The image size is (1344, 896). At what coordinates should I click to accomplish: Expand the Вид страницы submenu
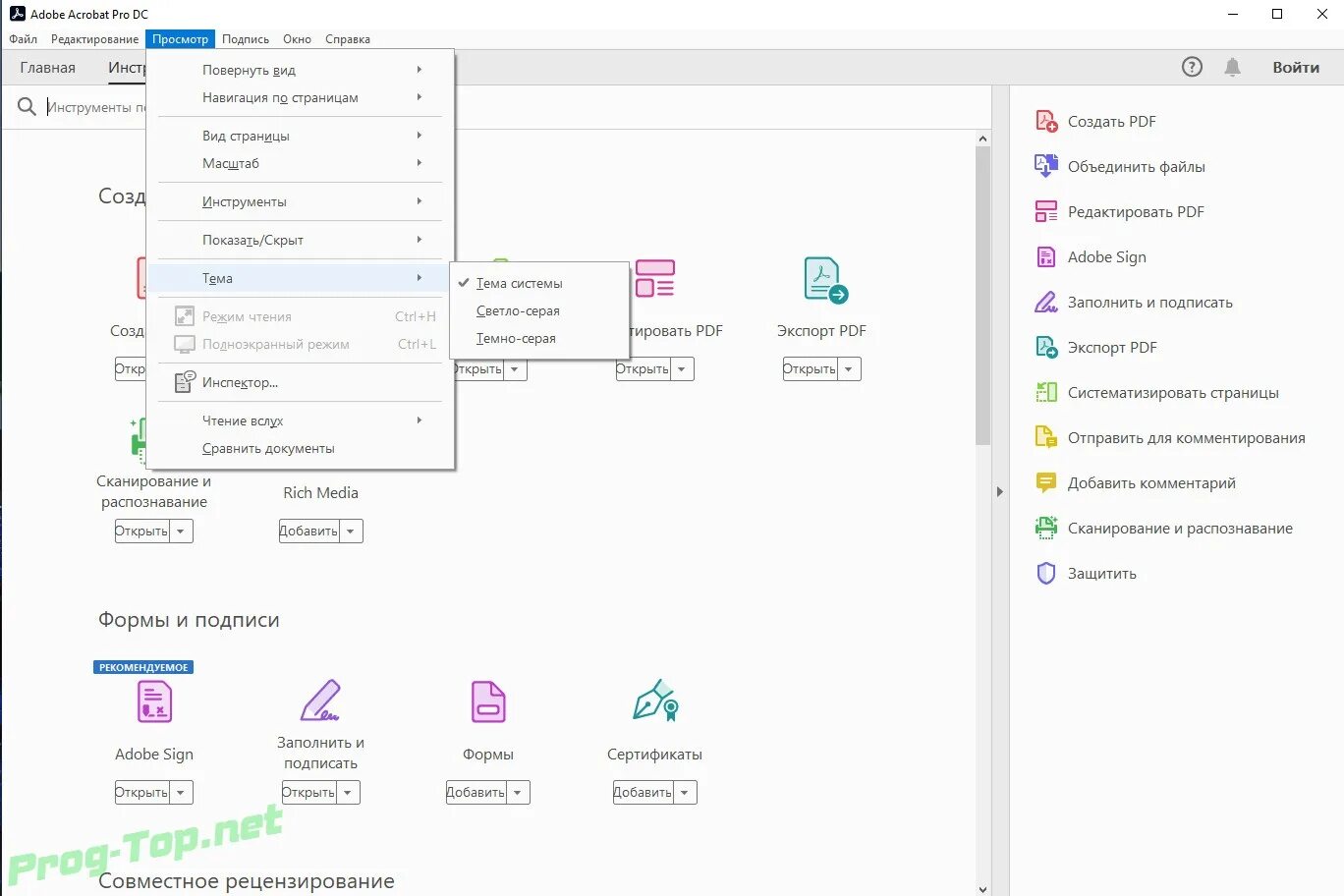pyautogui.click(x=300, y=136)
